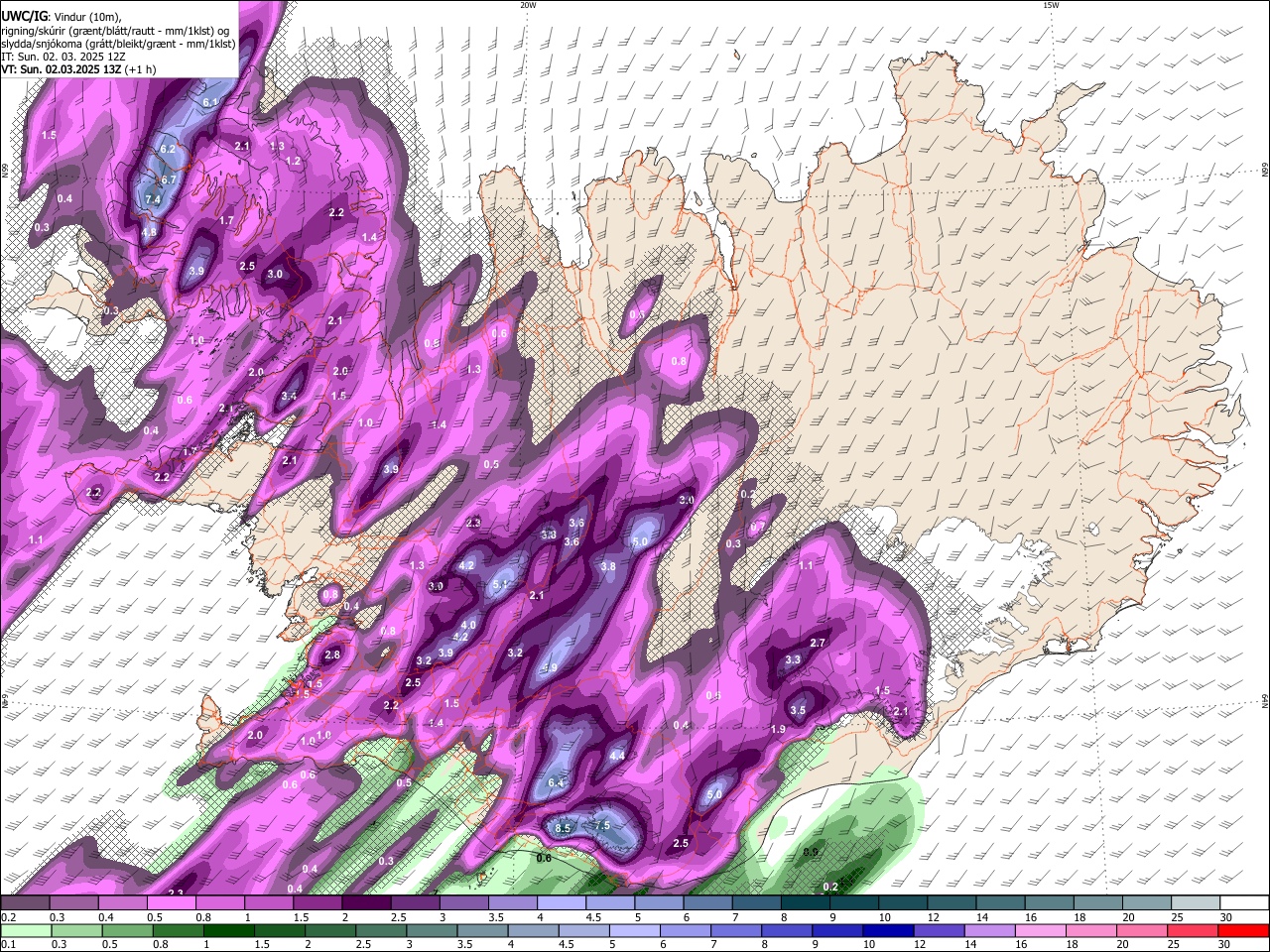Click the 1.9 precipitation value on the map

coord(778,729)
